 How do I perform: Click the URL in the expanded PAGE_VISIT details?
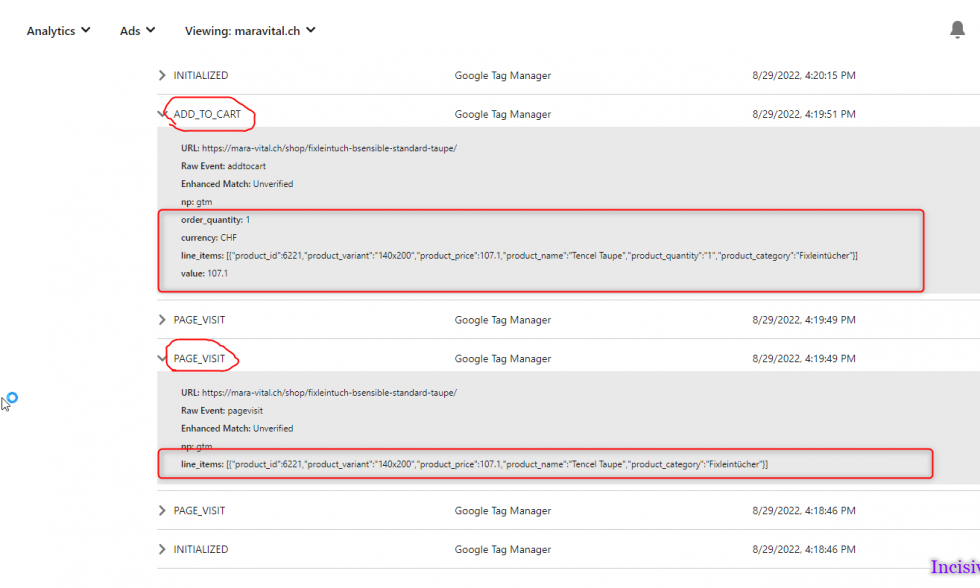328,393
